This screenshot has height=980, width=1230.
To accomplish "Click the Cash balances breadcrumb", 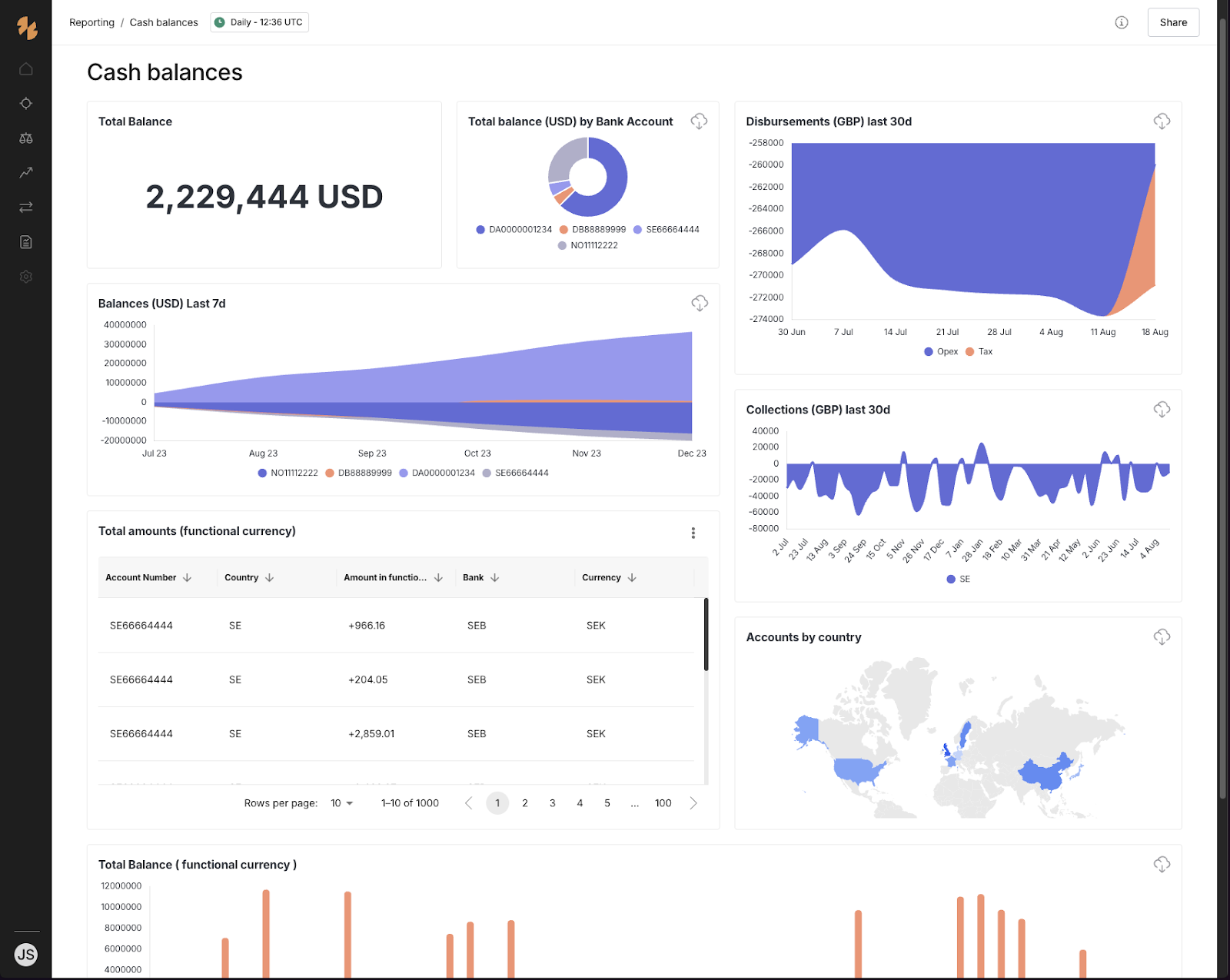I will tap(164, 22).
